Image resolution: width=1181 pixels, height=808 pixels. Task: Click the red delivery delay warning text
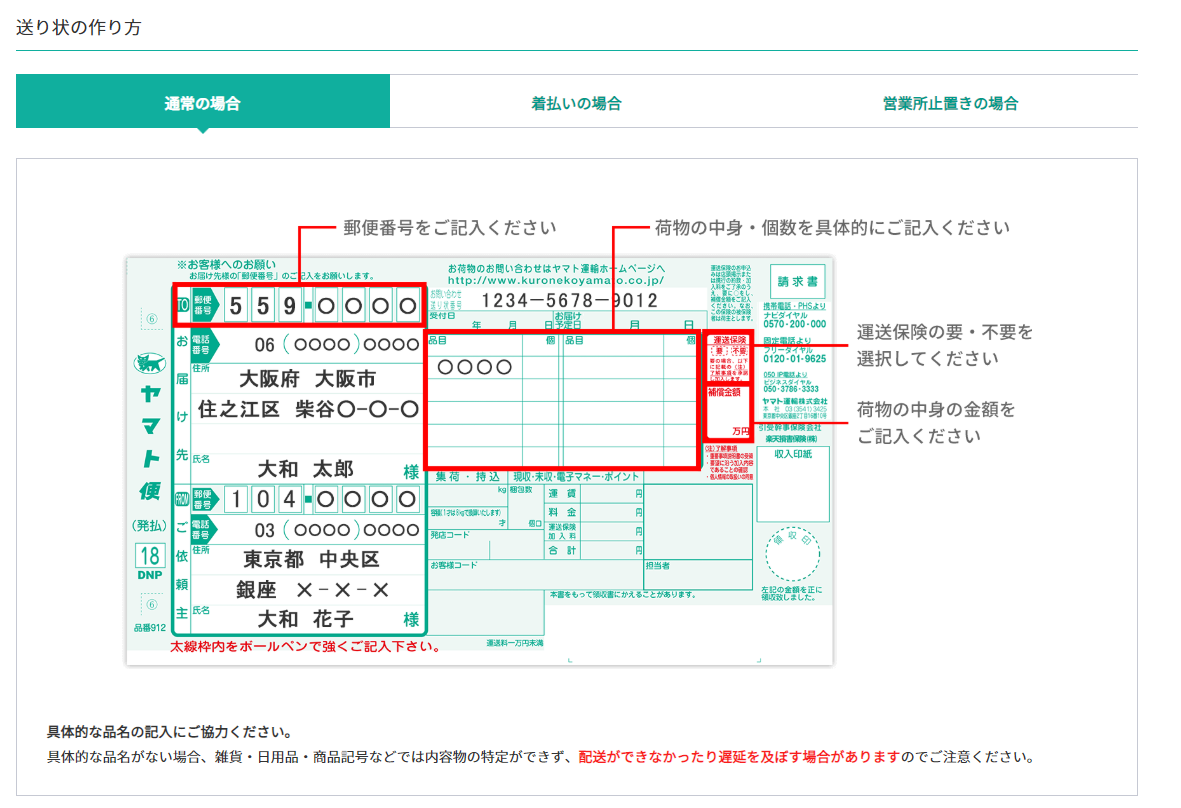pyautogui.click(x=739, y=757)
